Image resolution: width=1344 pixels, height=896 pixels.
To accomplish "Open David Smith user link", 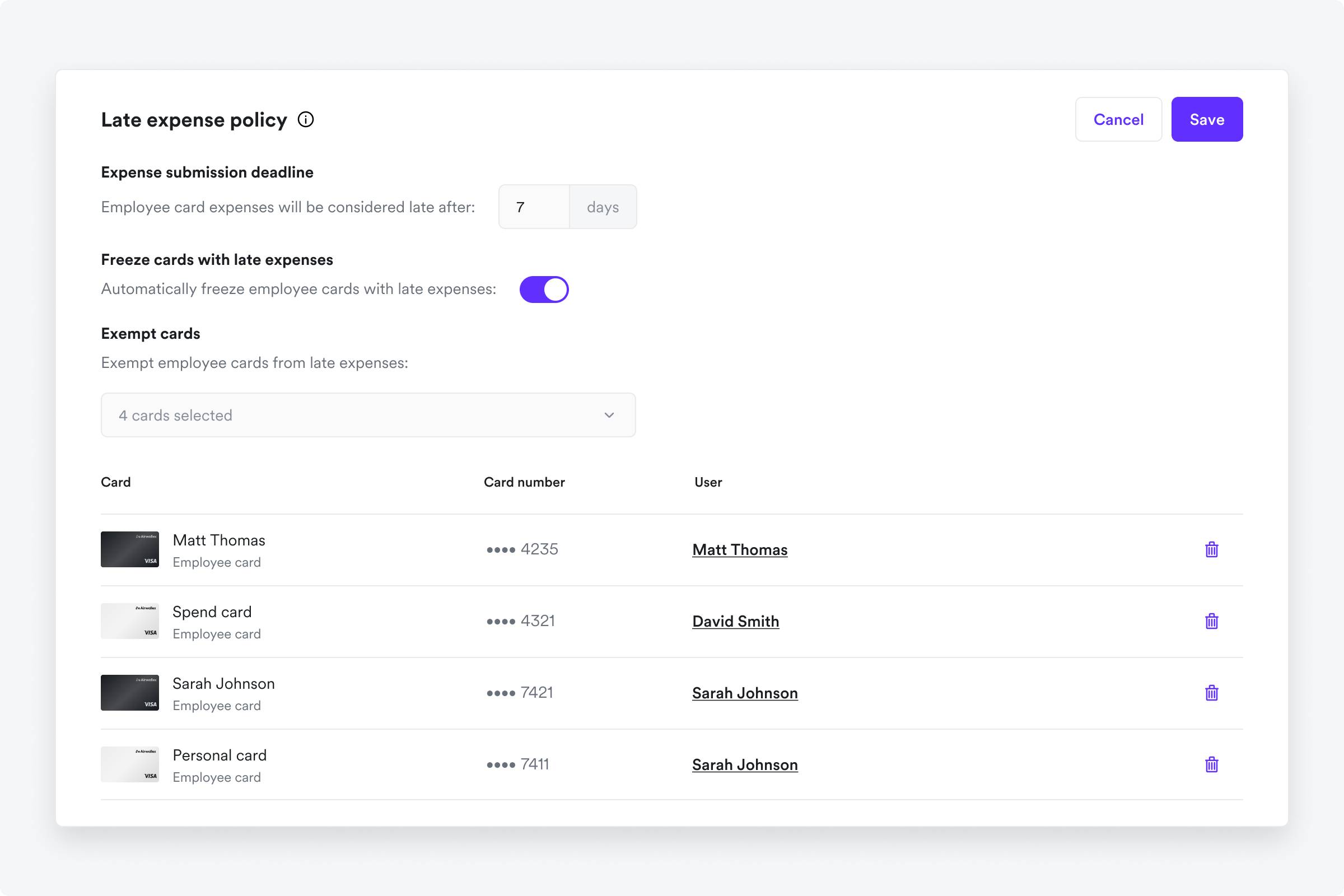I will [x=735, y=621].
